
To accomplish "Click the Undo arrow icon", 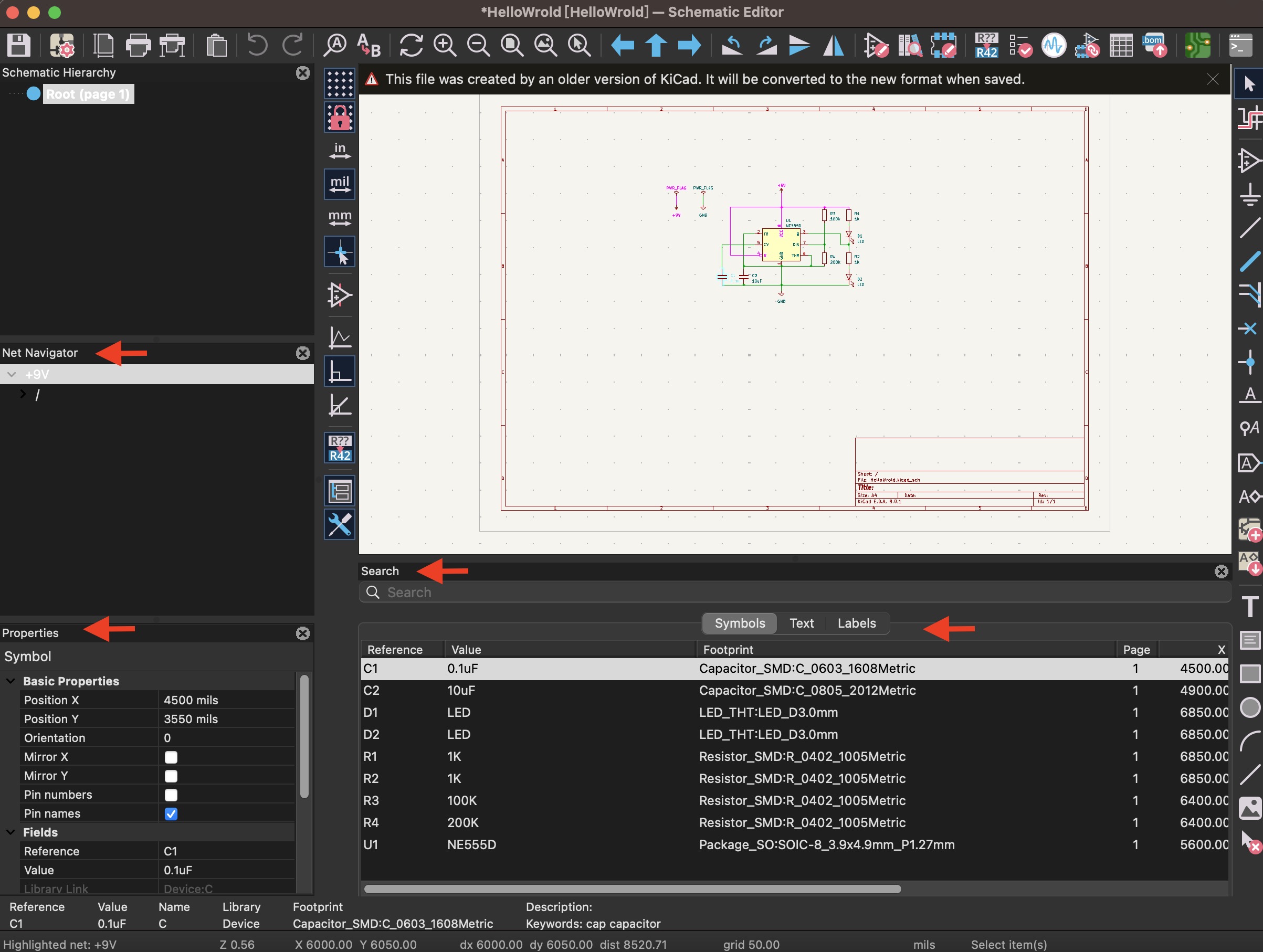I will 258,45.
